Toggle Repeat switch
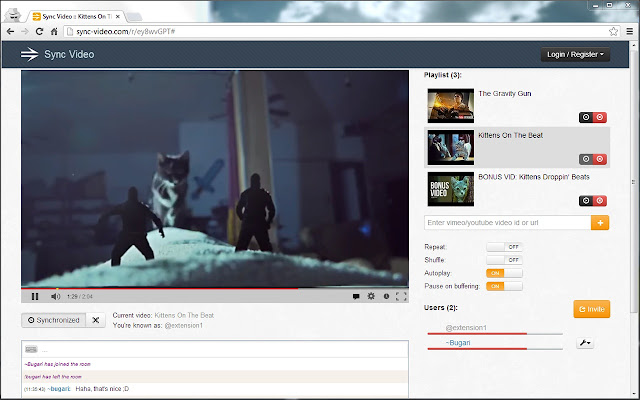This screenshot has height=400, width=640. tap(504, 247)
